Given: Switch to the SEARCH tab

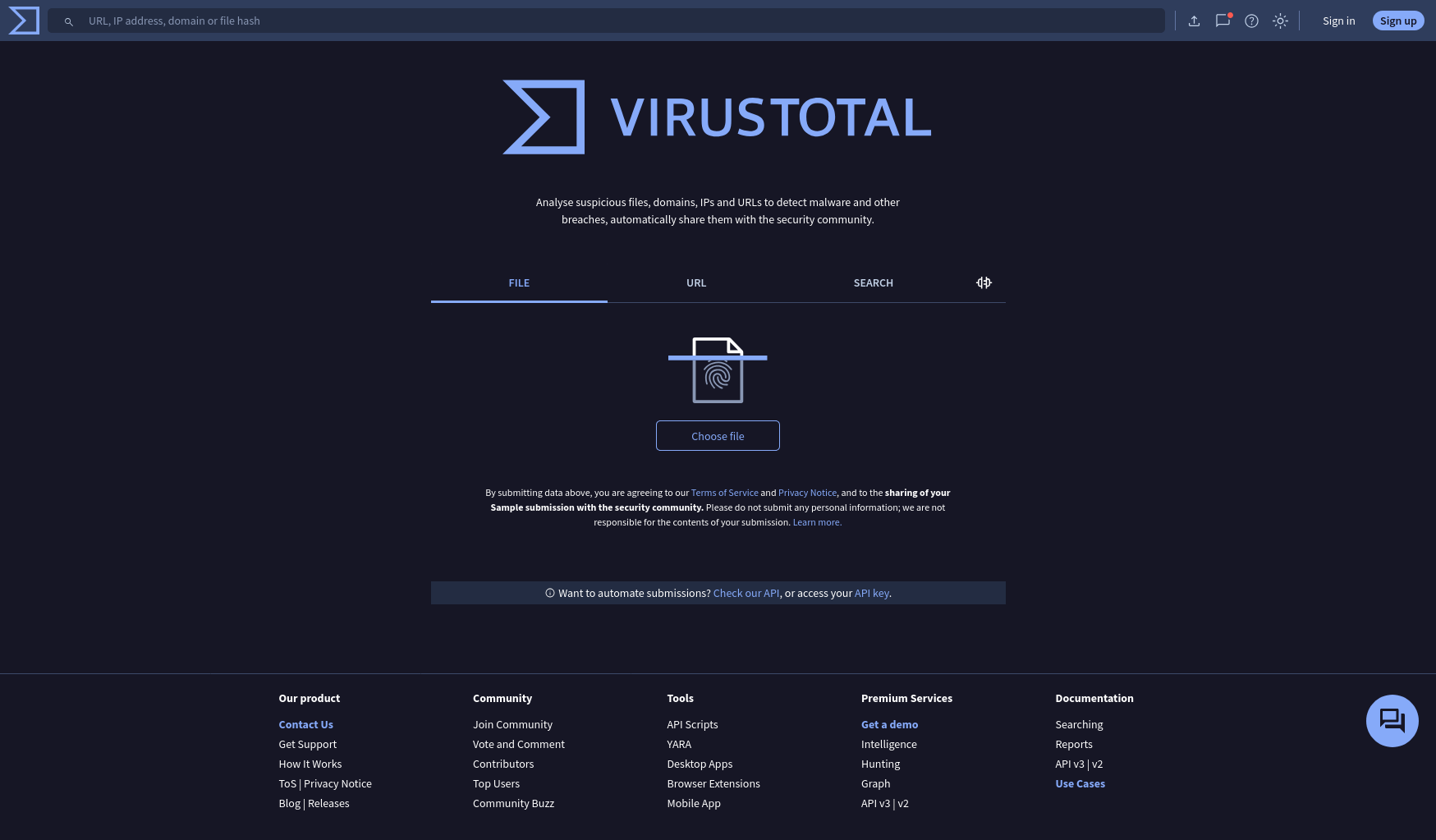Looking at the screenshot, I should point(873,282).
